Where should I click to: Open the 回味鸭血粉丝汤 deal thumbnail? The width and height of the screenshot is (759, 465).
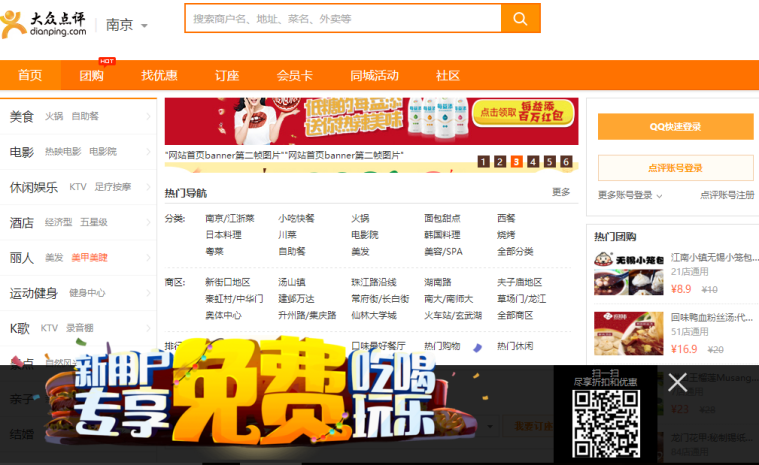coord(628,333)
